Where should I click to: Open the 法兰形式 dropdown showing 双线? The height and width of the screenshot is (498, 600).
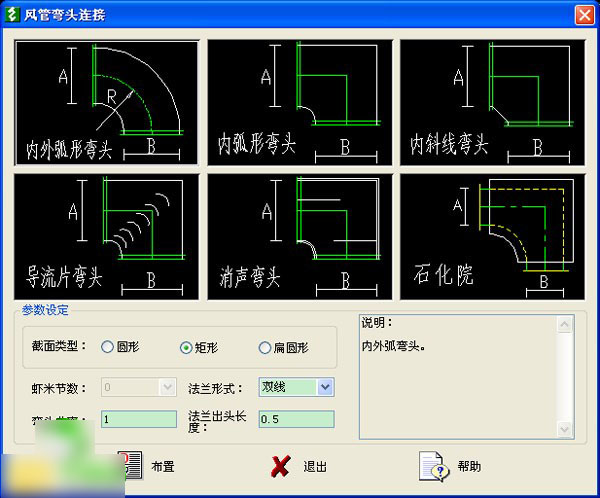325,387
